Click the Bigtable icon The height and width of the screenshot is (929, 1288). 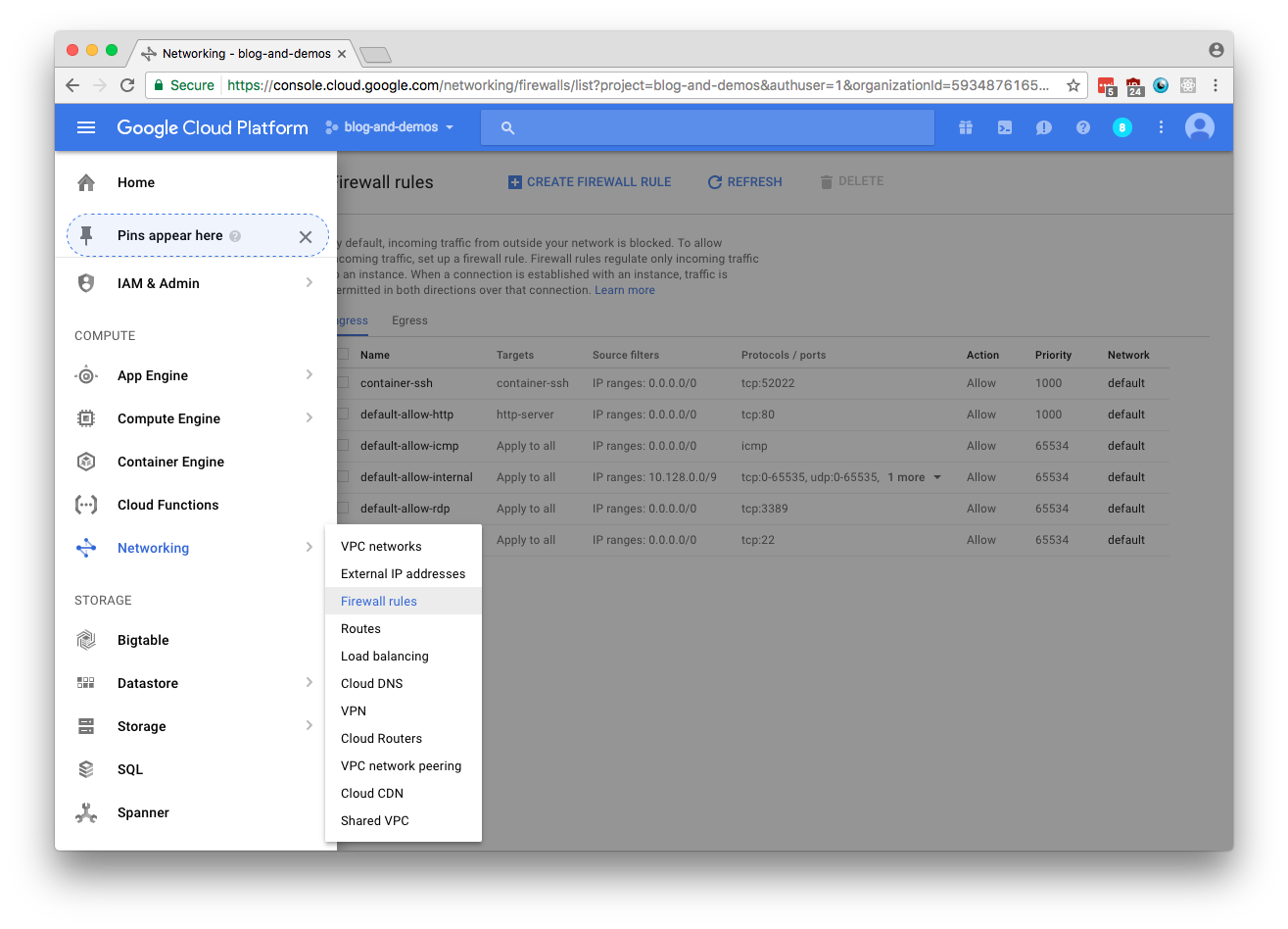[86, 640]
